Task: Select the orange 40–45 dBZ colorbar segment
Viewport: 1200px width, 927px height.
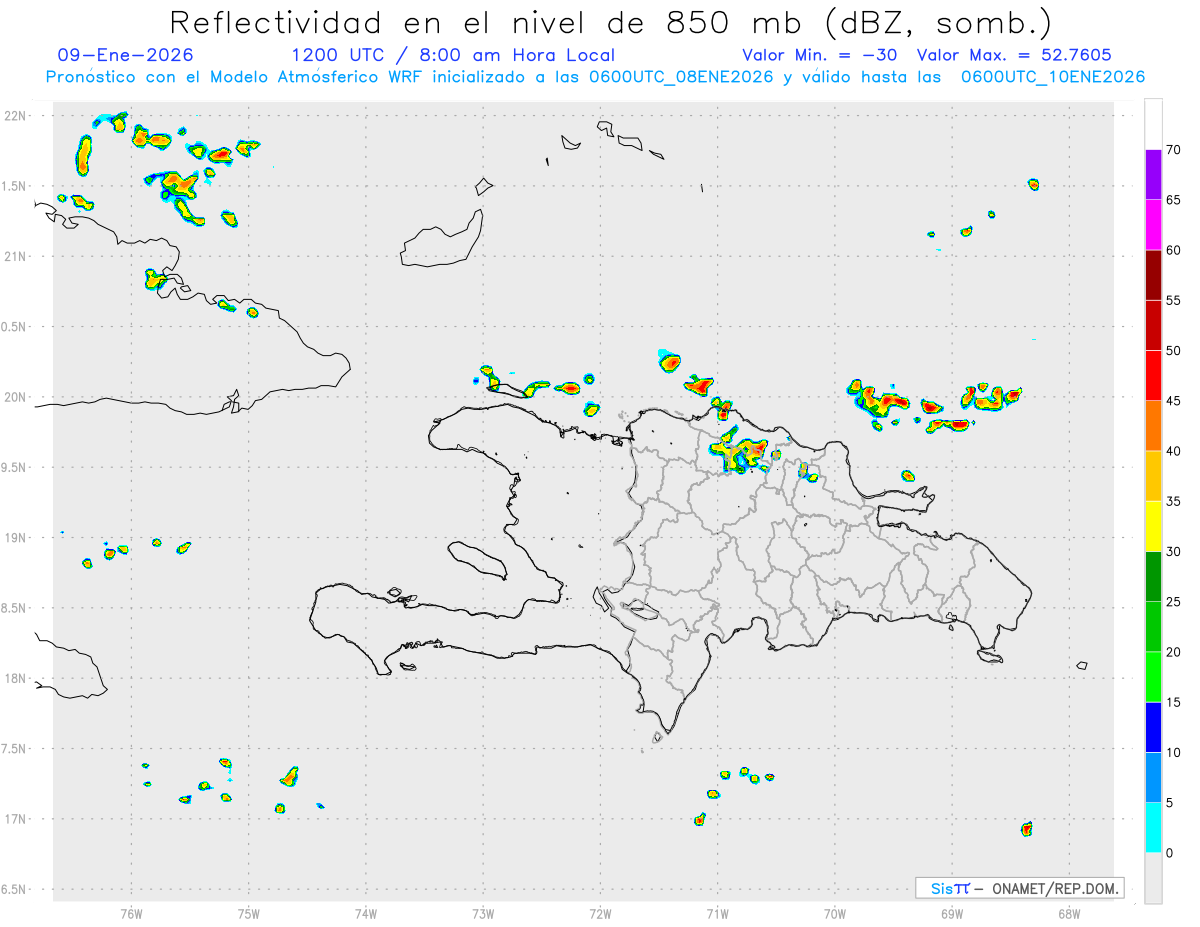Action: click(x=1153, y=426)
